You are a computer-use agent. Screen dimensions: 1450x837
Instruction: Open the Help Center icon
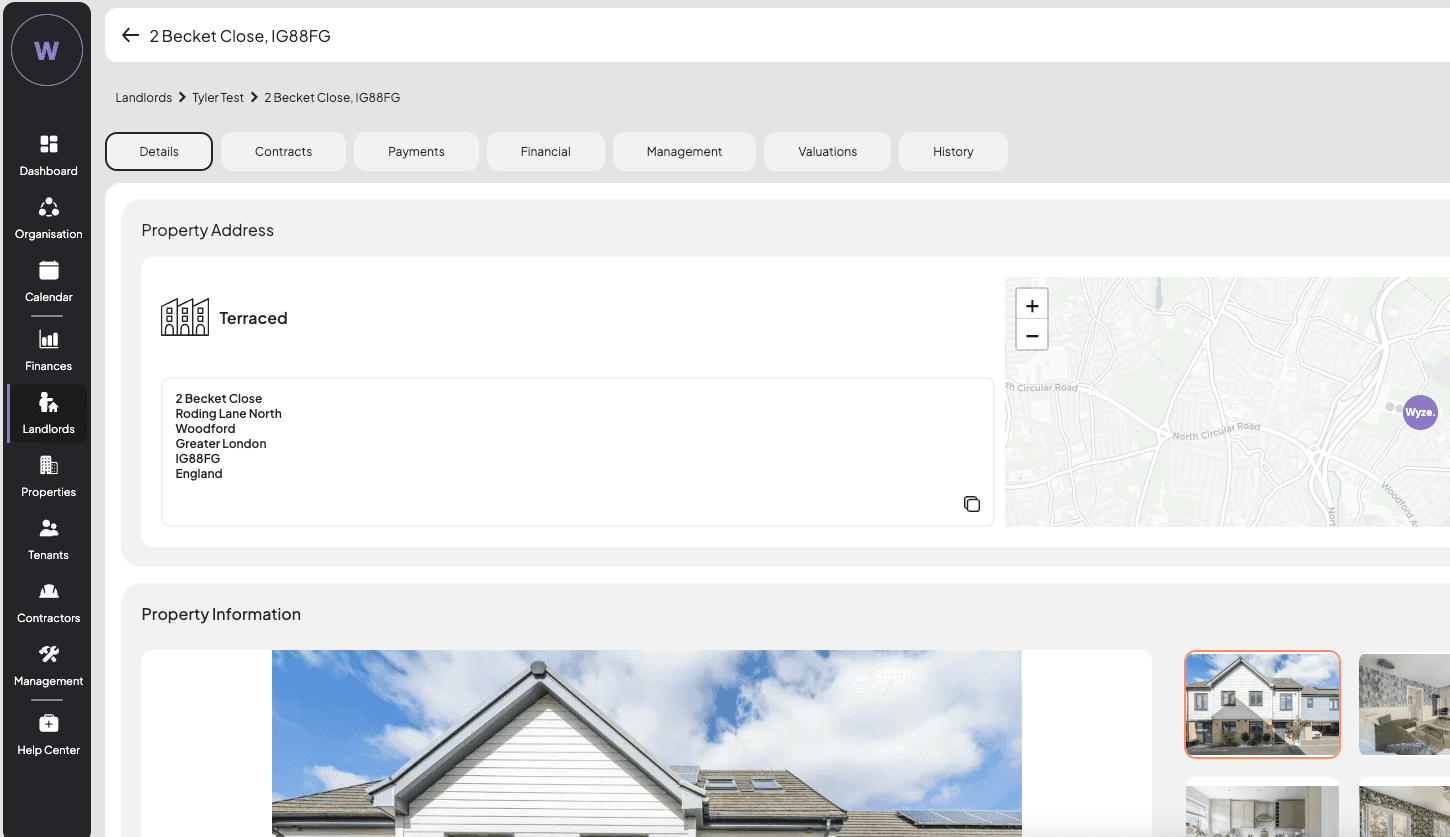(x=48, y=733)
